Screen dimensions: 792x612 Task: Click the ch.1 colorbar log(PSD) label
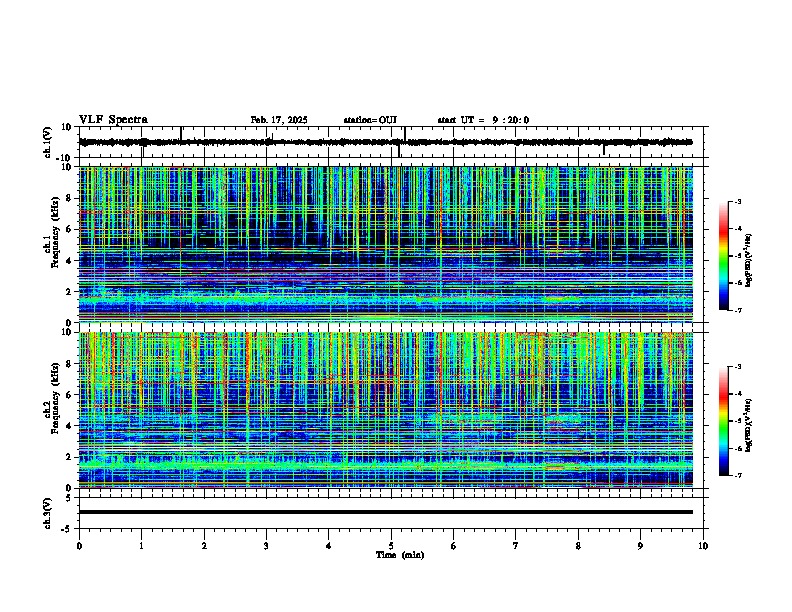pyautogui.click(x=749, y=260)
